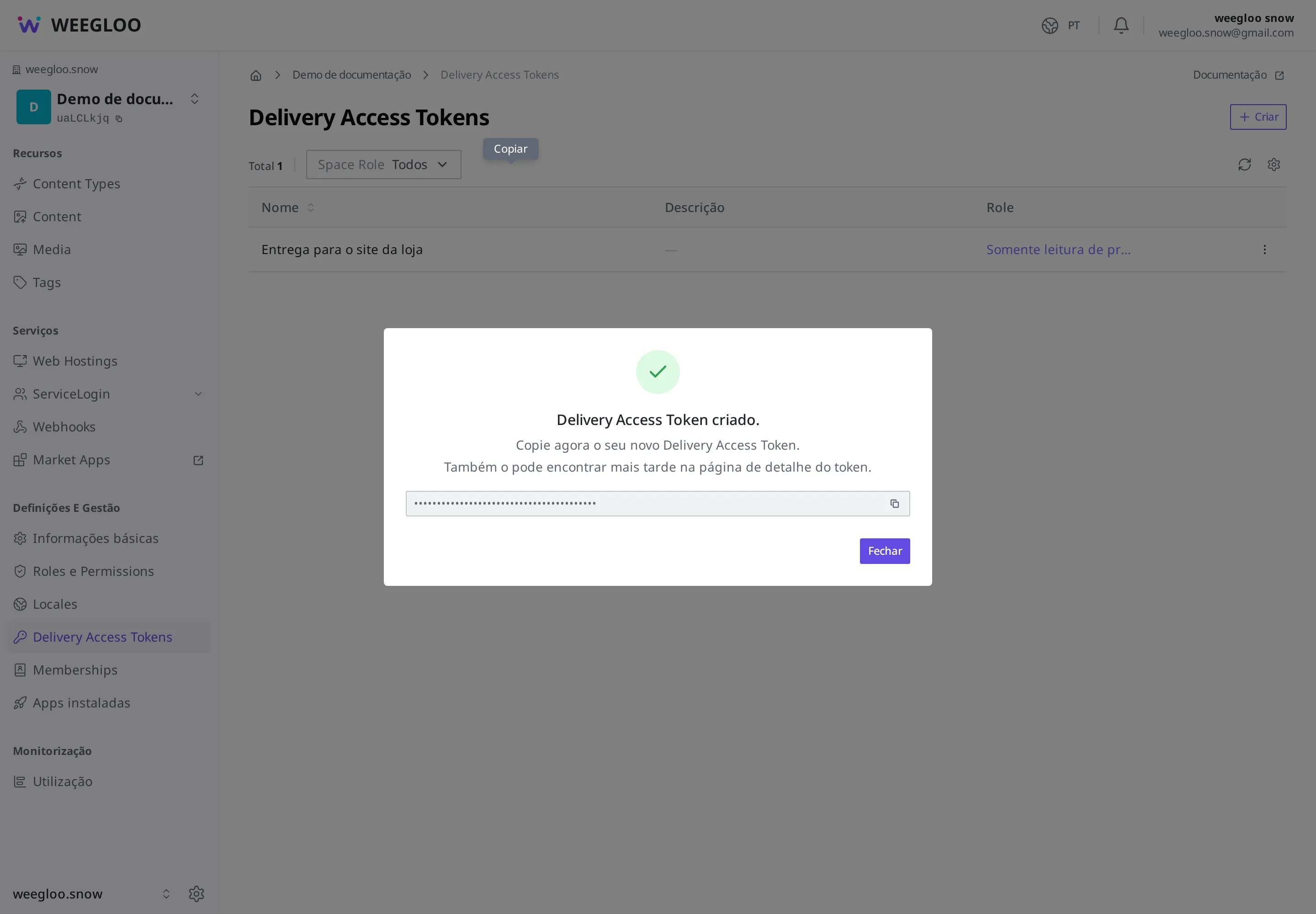Open the notifications bell
This screenshot has width=1316, height=914.
click(1121, 25)
